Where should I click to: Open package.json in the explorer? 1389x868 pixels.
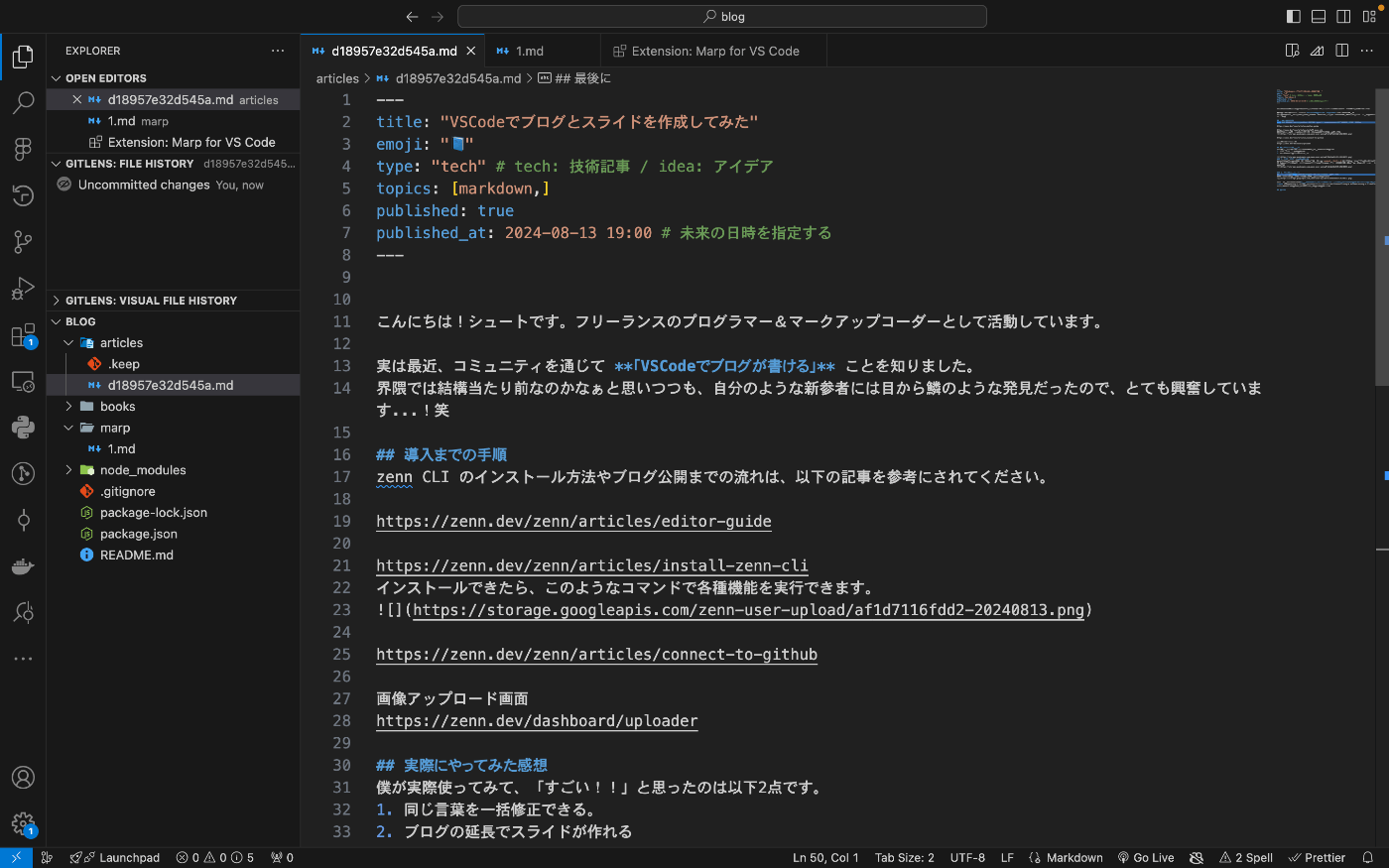(x=174, y=534)
